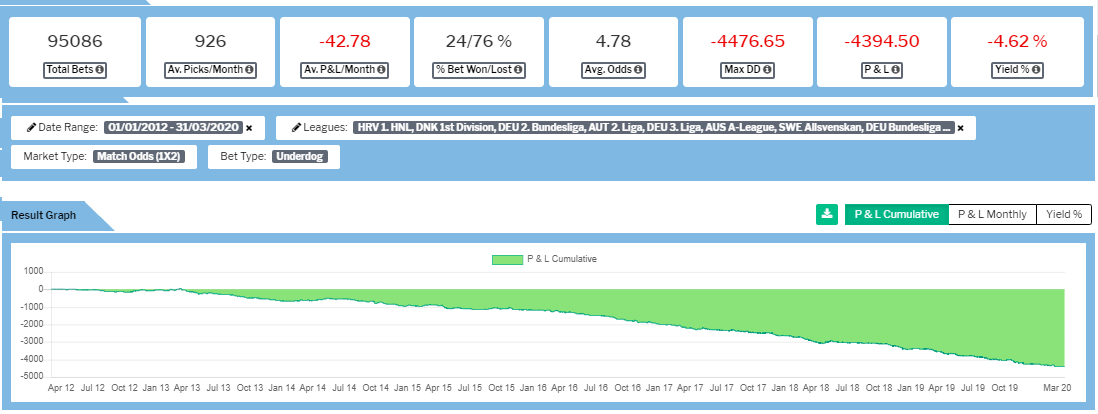Edit Date Range via pencil icon
This screenshot has height=414, width=1098.
[x=32, y=128]
